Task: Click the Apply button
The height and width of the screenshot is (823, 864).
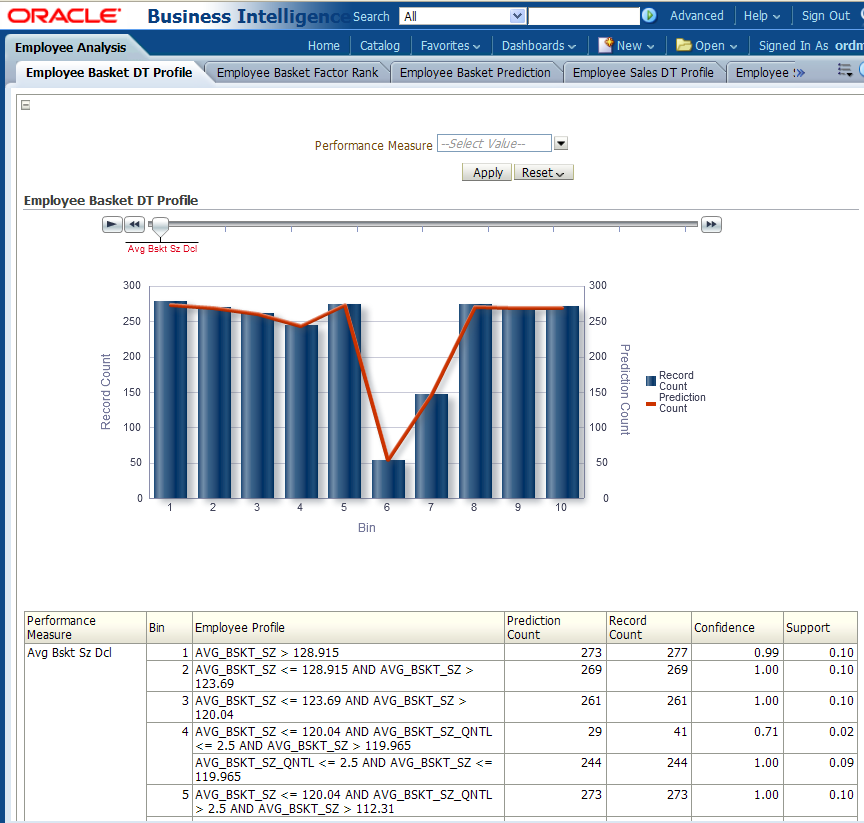Action: 487,172
